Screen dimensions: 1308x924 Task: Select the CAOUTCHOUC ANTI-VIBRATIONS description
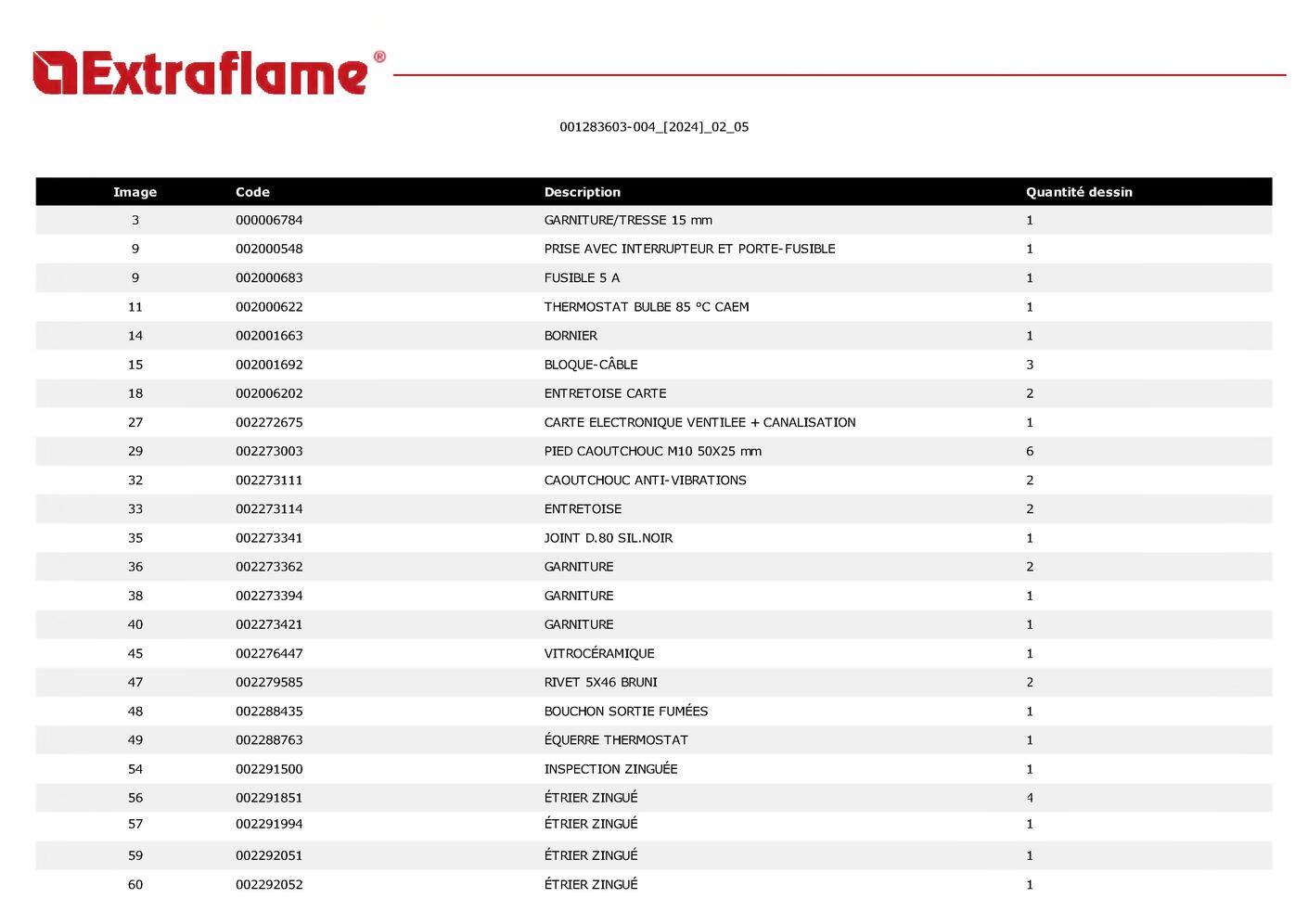click(645, 481)
